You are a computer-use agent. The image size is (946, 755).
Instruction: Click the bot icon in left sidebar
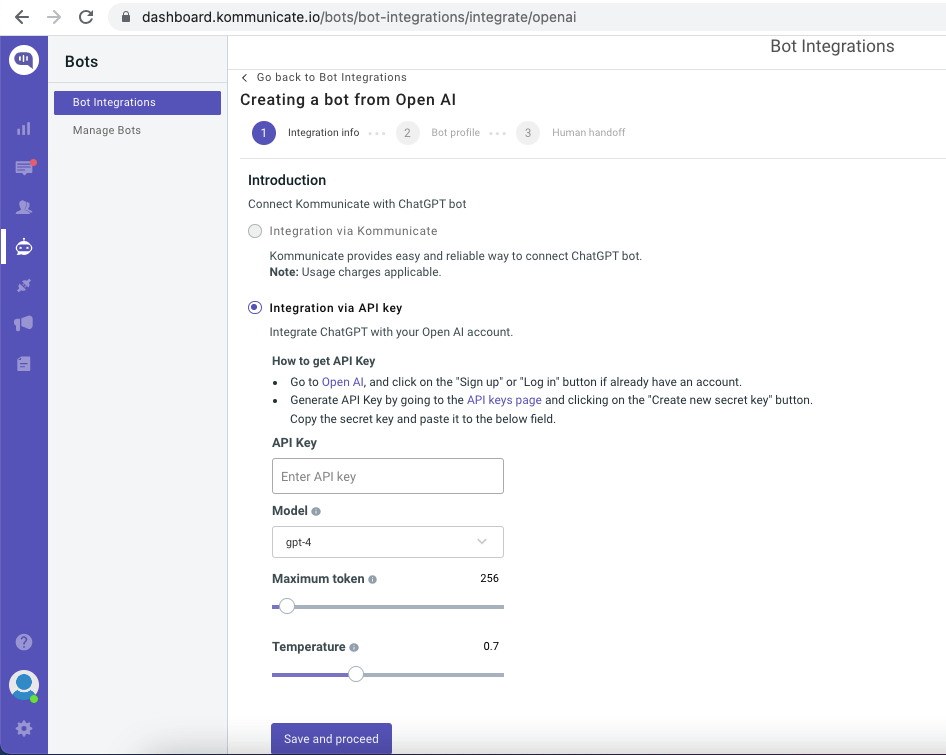tap(24, 246)
